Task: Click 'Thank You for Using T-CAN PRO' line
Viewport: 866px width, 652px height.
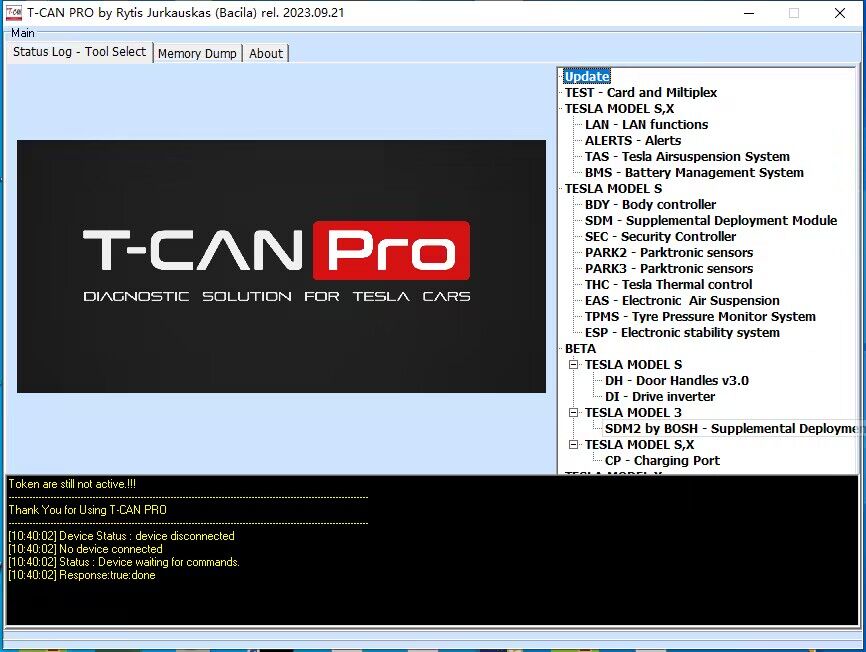Action: 87,510
